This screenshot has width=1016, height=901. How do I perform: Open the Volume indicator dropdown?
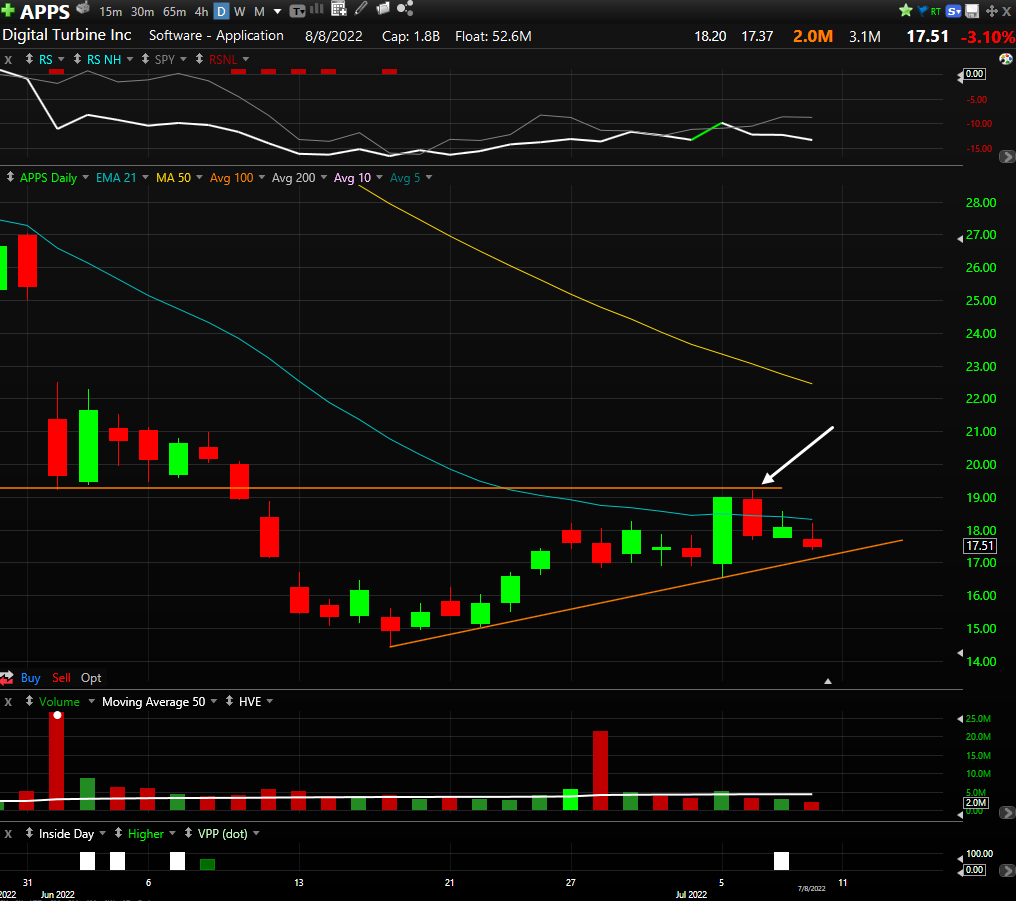click(x=91, y=701)
